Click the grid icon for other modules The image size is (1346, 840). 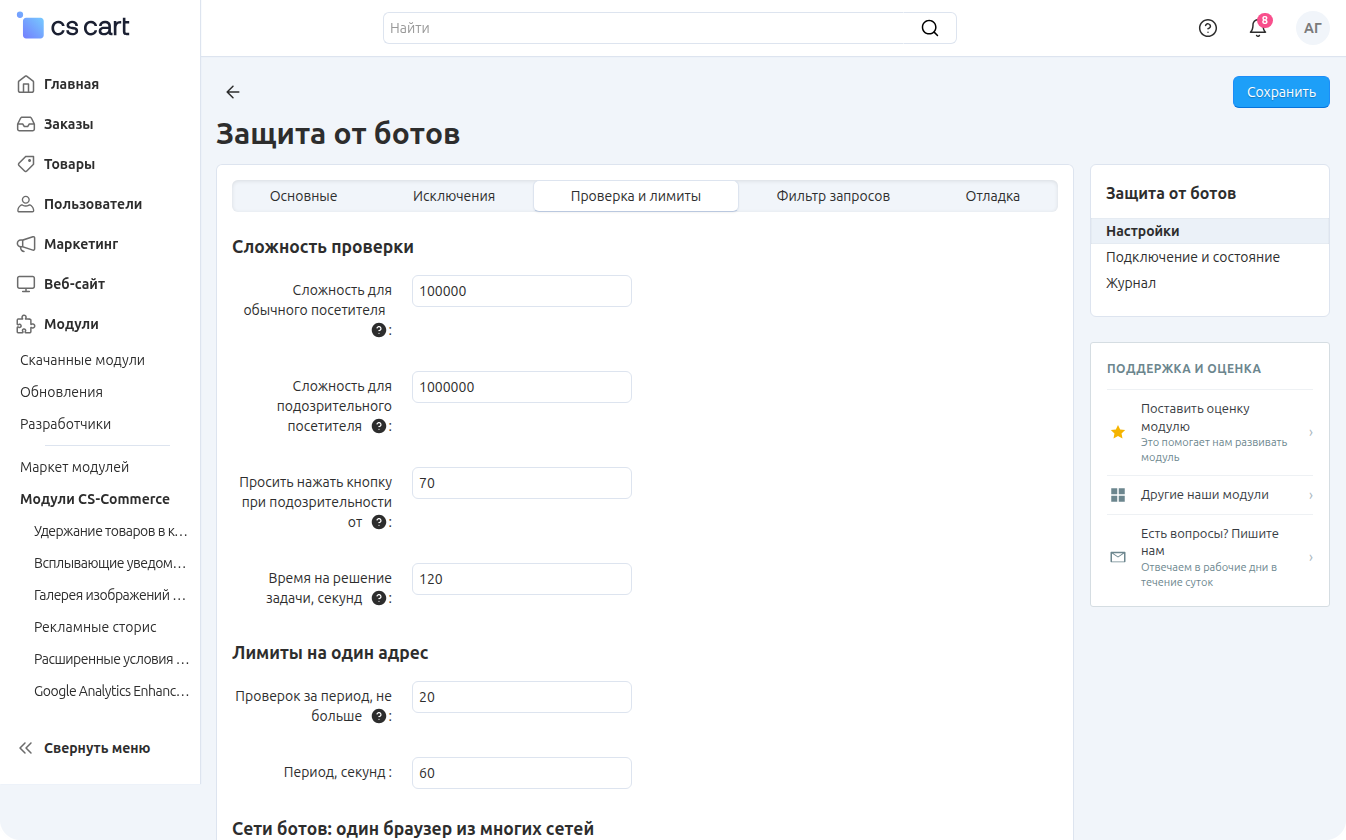tap(1118, 495)
